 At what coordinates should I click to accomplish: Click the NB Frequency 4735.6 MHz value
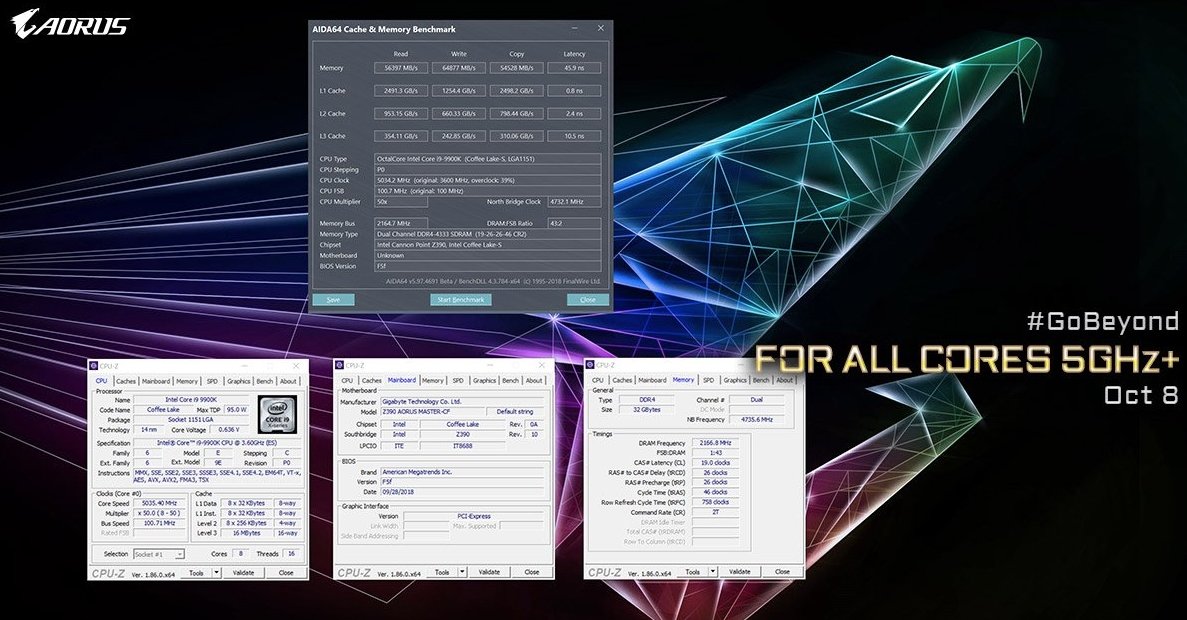pos(756,419)
